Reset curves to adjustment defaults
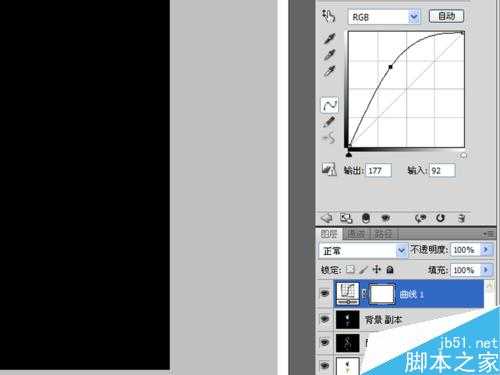Screen dimensions: 500x375 [440, 218]
